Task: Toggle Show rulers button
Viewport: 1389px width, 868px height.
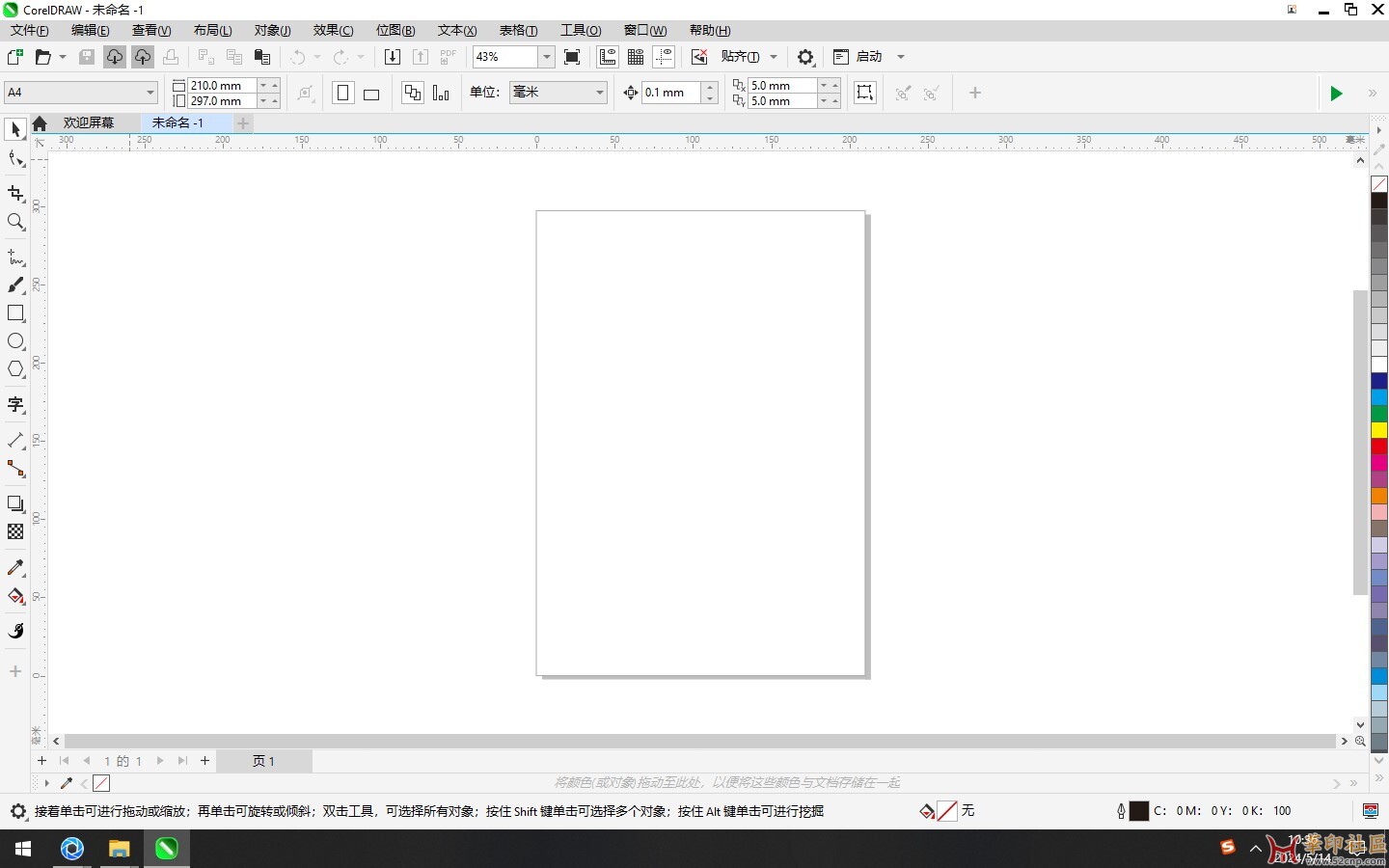Action: pyautogui.click(x=608, y=57)
